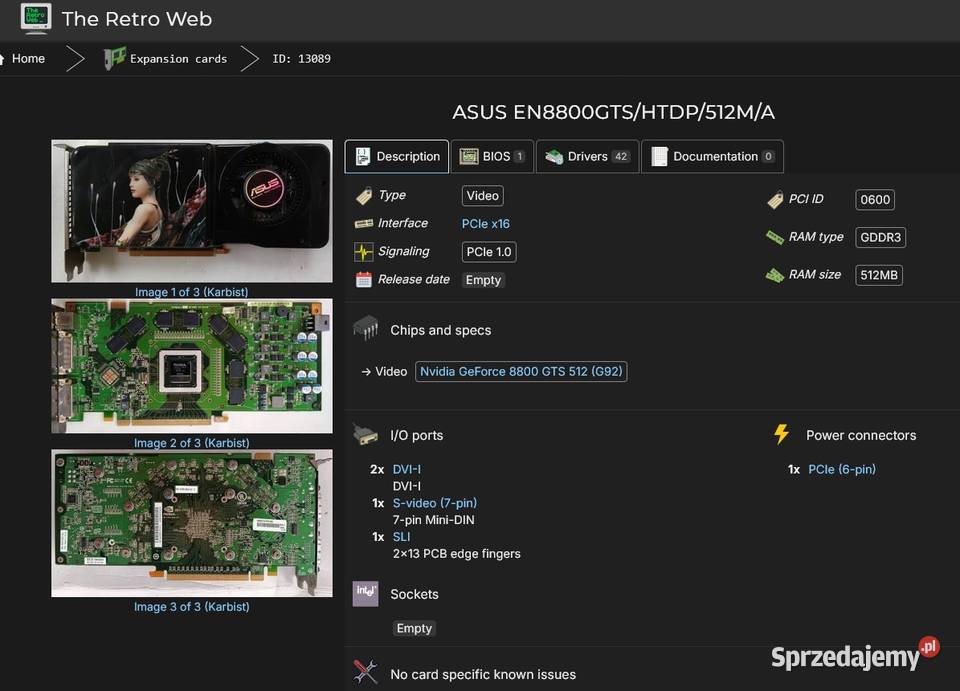This screenshot has width=960, height=691.
Task: Click the Sockets Intel icon
Action: point(366,594)
